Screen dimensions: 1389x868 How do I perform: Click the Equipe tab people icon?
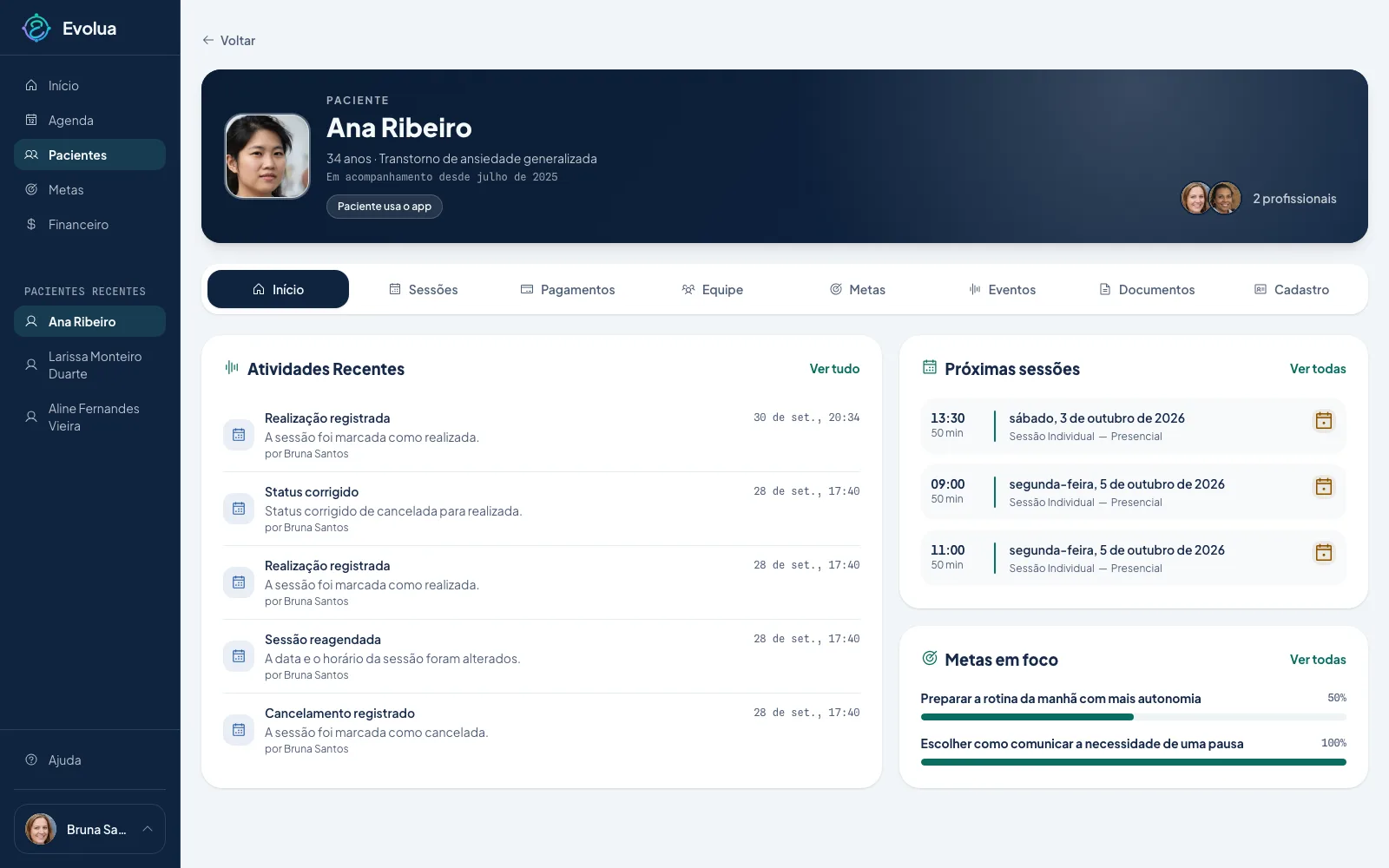(x=688, y=289)
